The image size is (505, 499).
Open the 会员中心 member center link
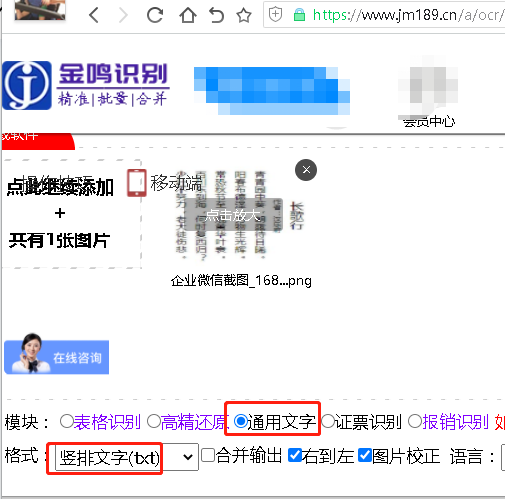click(429, 121)
